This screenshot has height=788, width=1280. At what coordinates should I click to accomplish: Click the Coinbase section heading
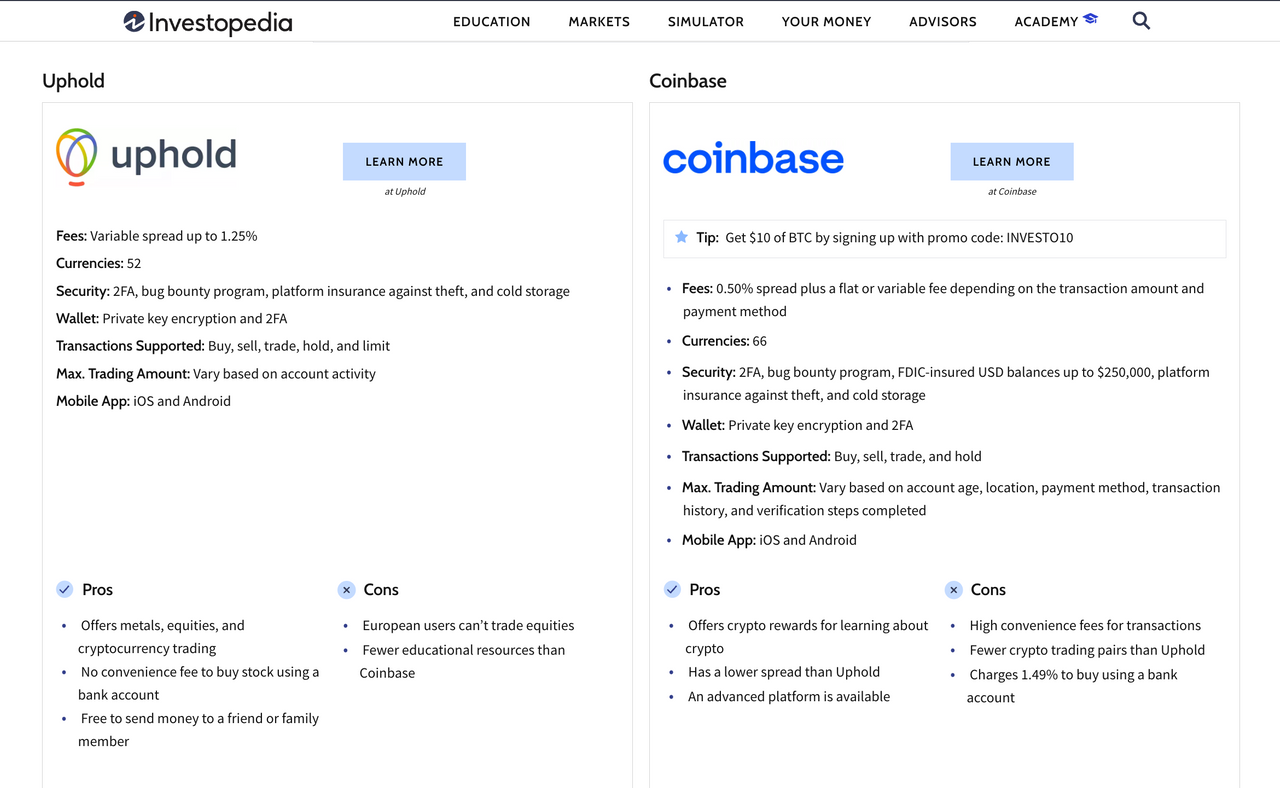(x=688, y=81)
